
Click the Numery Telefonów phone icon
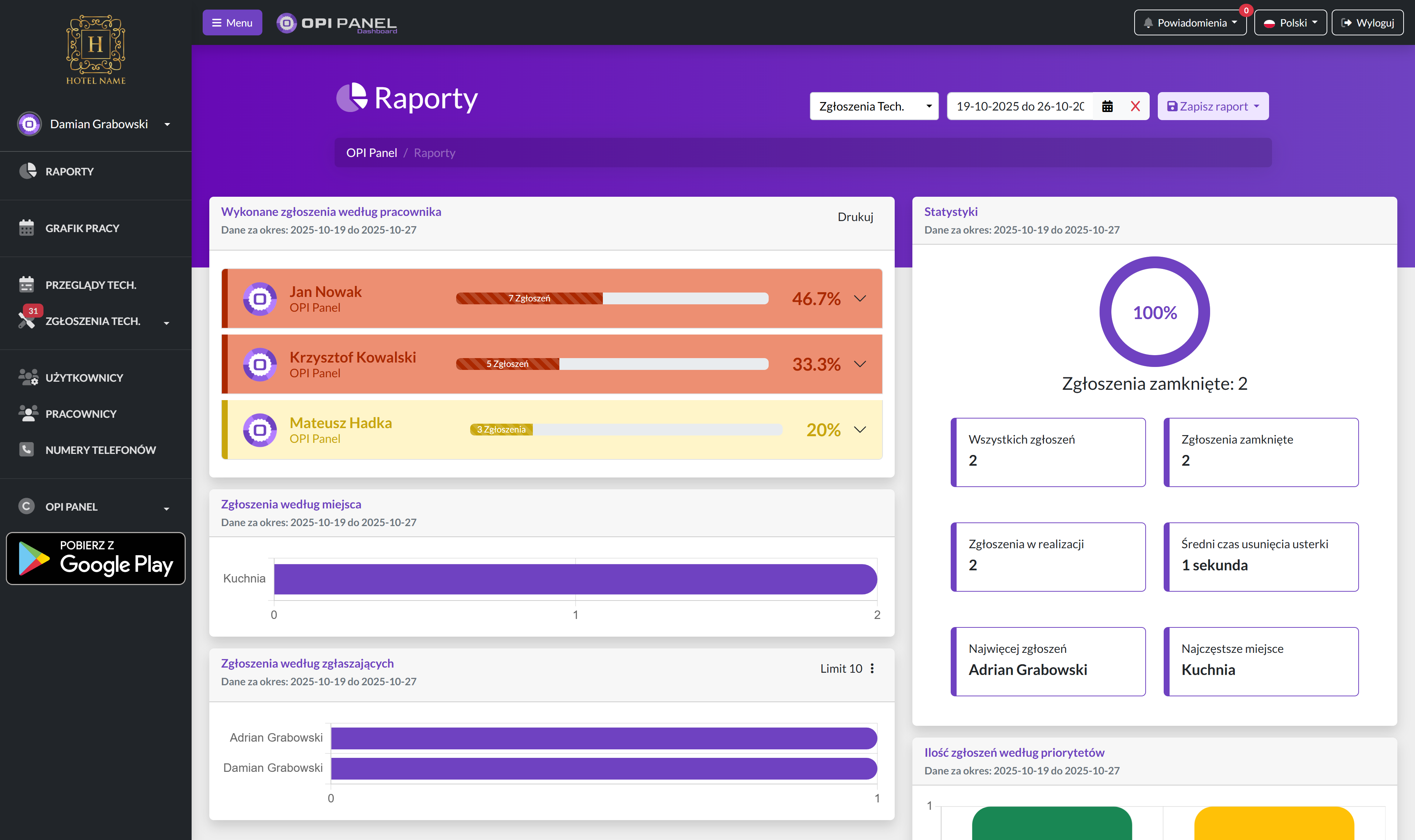tap(27, 449)
